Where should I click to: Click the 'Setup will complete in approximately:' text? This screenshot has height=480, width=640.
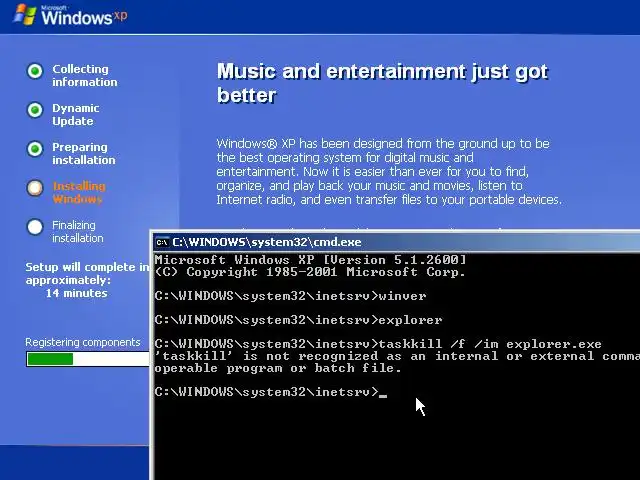[x=87, y=273]
